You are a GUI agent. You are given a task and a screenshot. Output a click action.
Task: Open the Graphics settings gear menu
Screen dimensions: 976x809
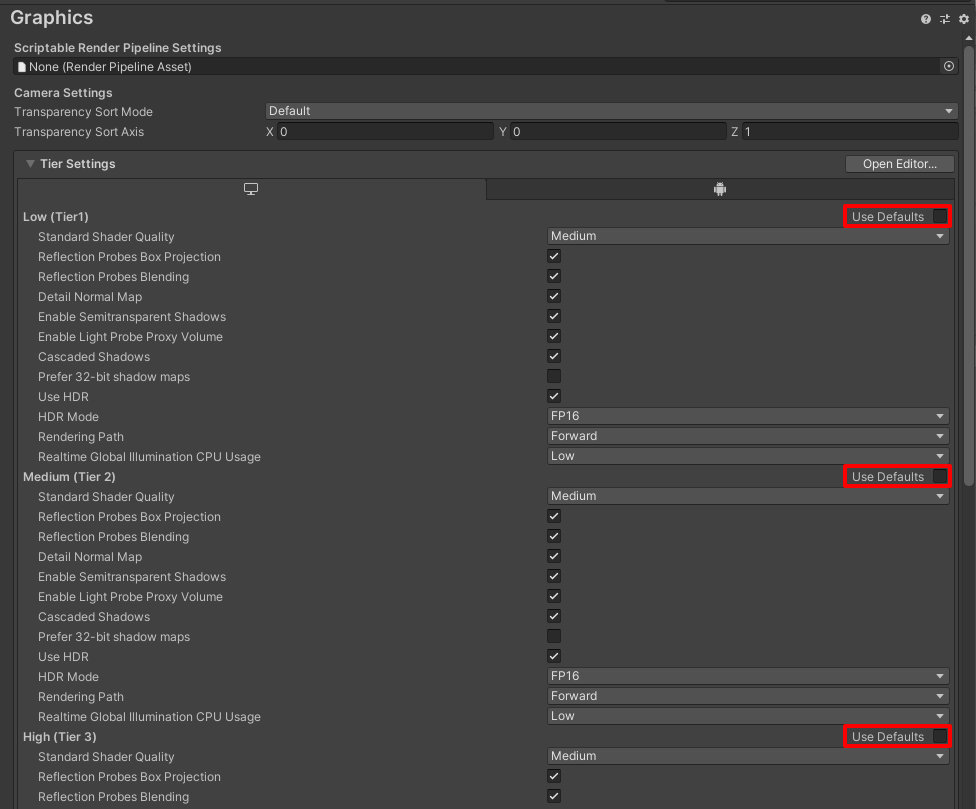pyautogui.click(x=964, y=19)
